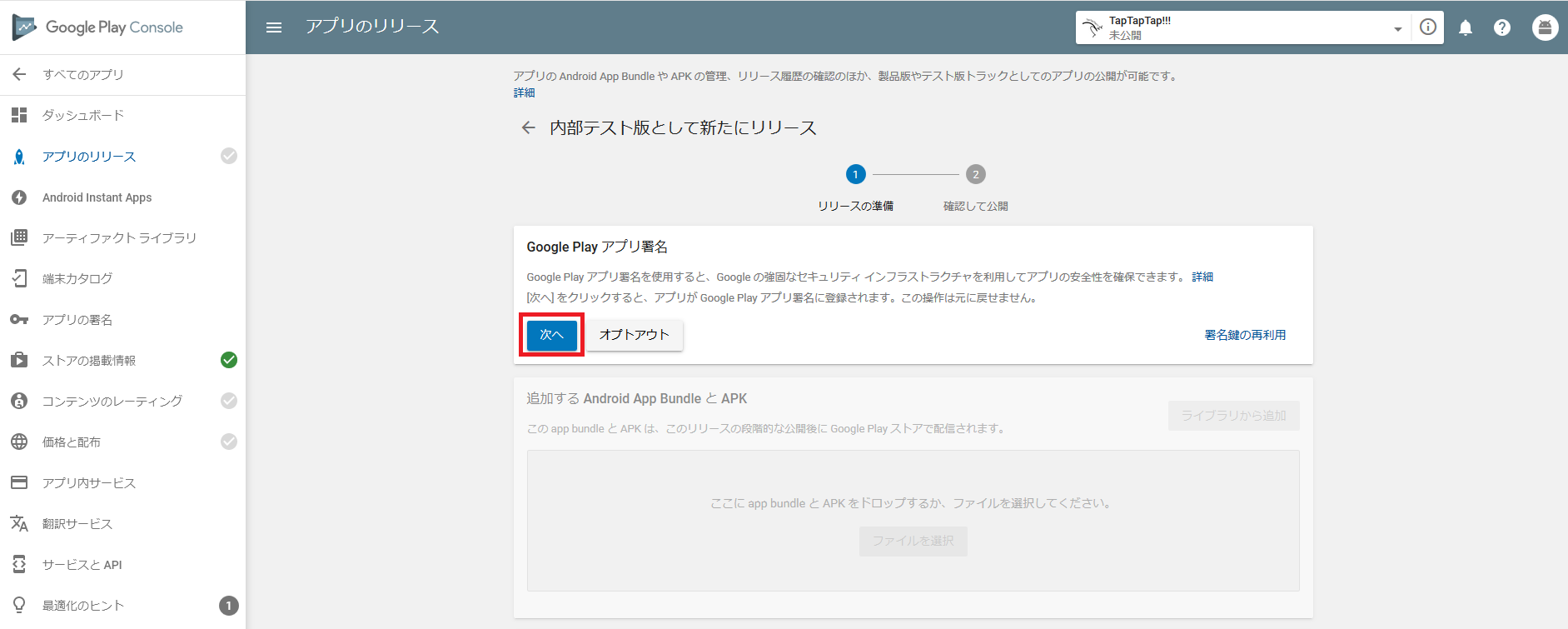Click step 2 circle 確認して公開

[x=975, y=174]
